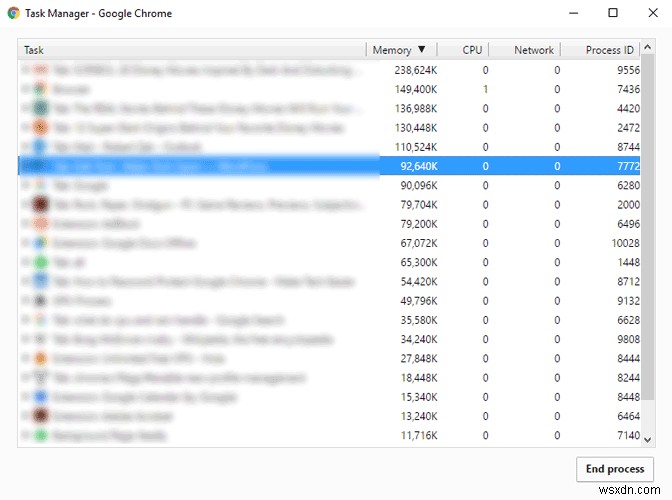672x500 pixels.
Task: Click process ID 8244
Action: (x=628, y=378)
